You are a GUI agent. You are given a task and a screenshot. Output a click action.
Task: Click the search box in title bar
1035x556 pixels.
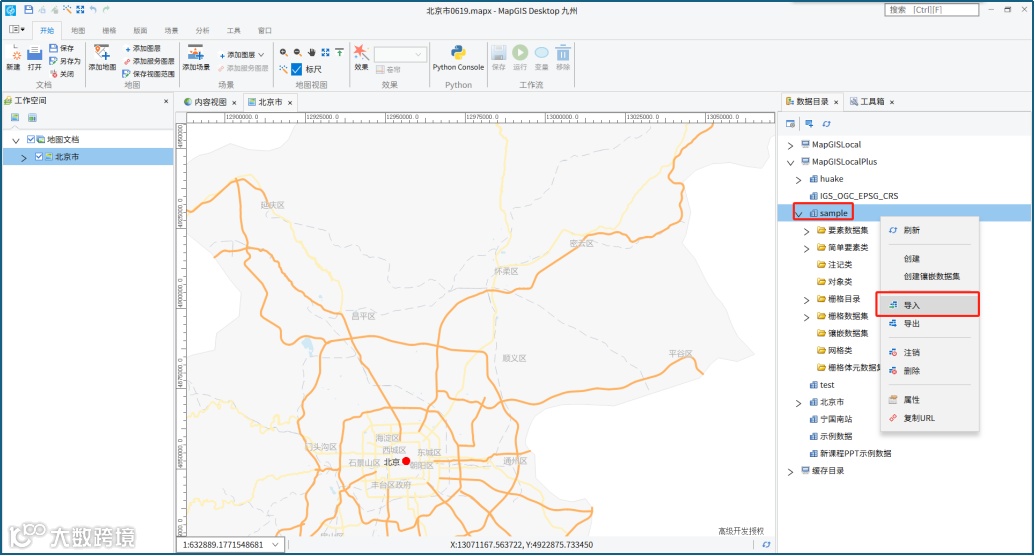click(x=931, y=10)
